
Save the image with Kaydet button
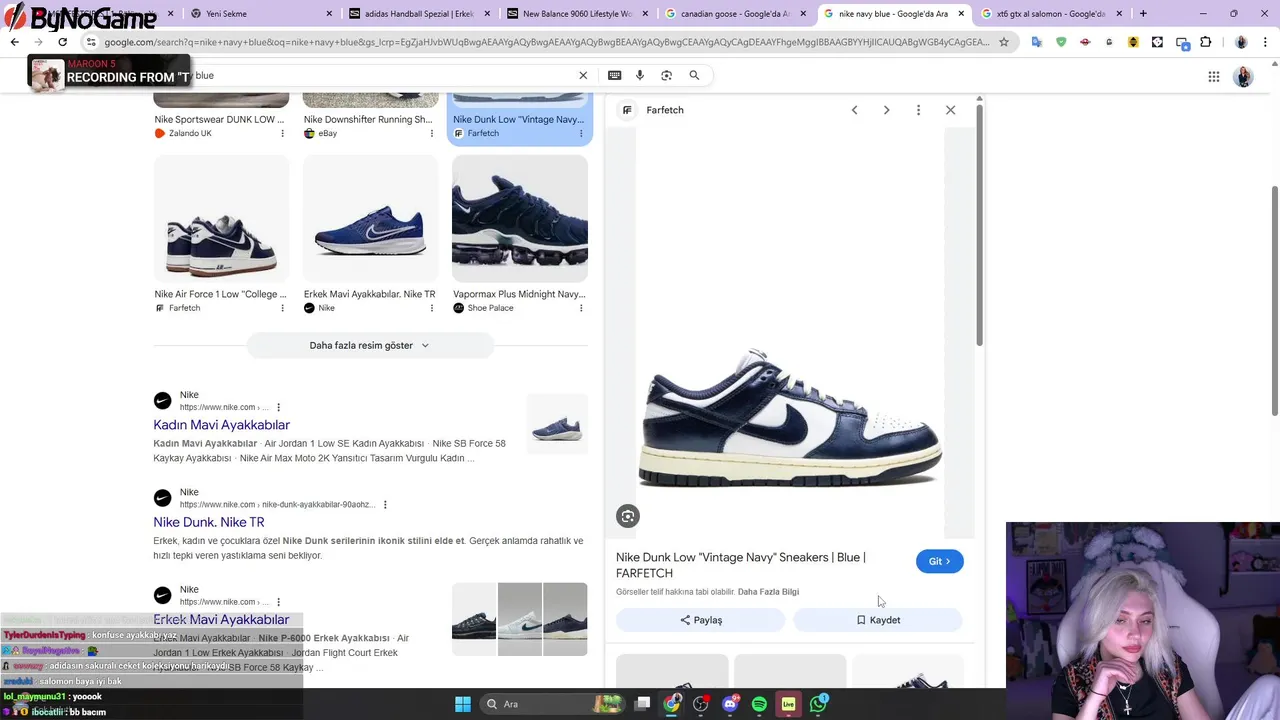point(878,620)
